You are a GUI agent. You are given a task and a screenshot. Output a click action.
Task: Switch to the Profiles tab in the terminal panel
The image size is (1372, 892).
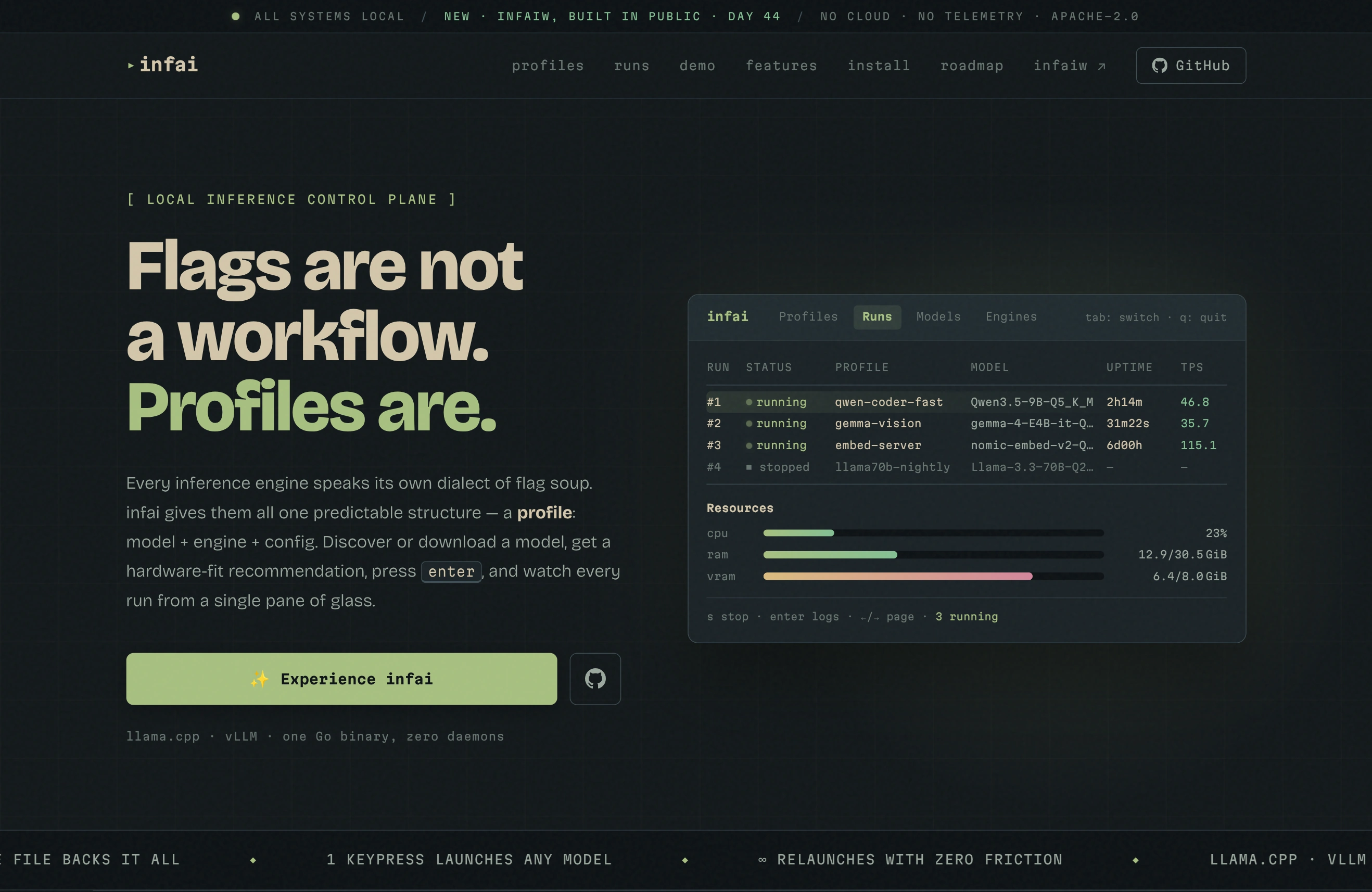click(x=808, y=317)
